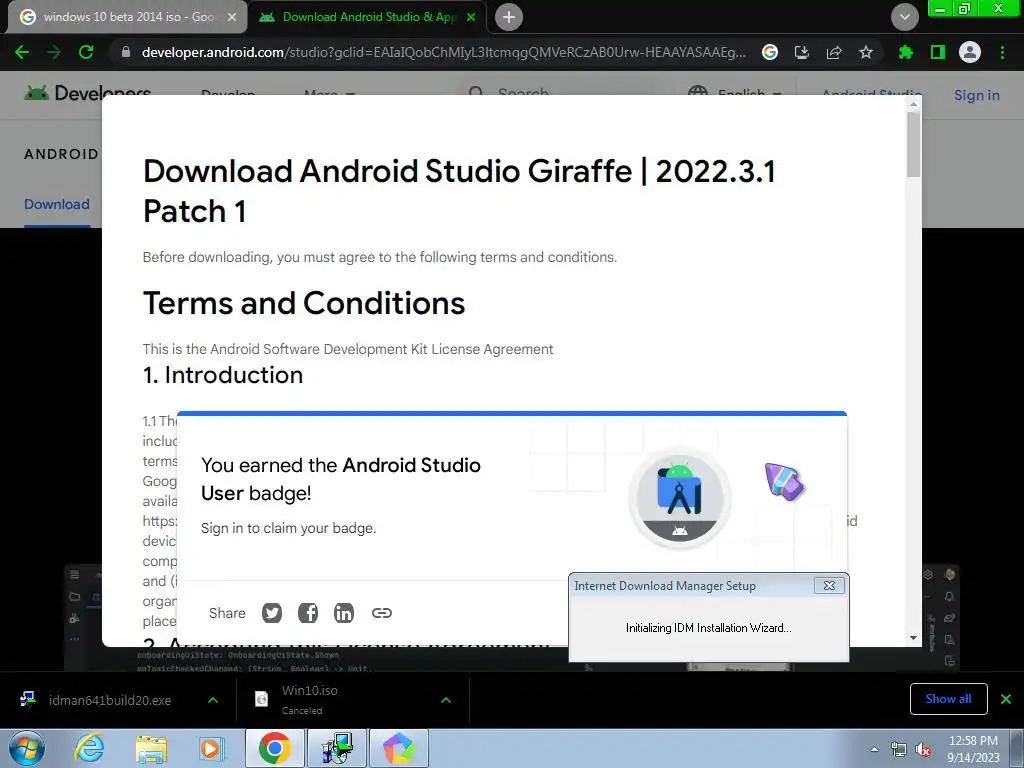Click the Sign in link

977,95
